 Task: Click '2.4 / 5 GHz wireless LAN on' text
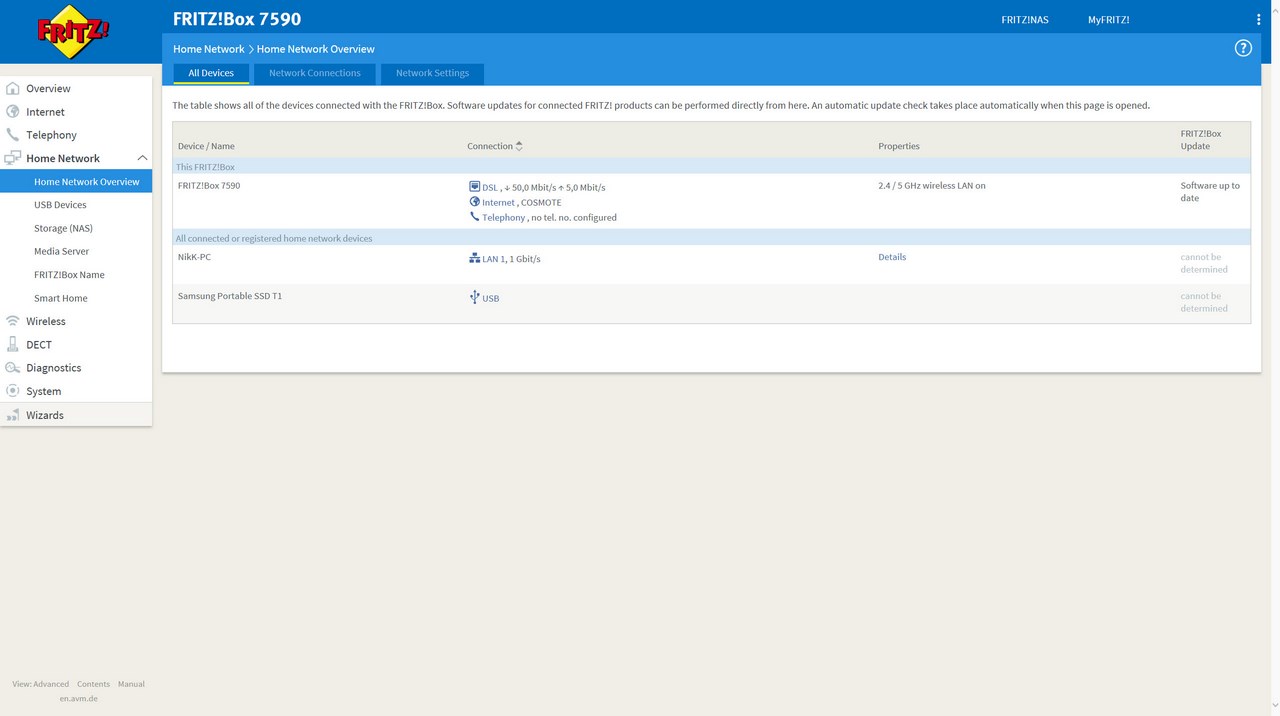[x=932, y=185]
